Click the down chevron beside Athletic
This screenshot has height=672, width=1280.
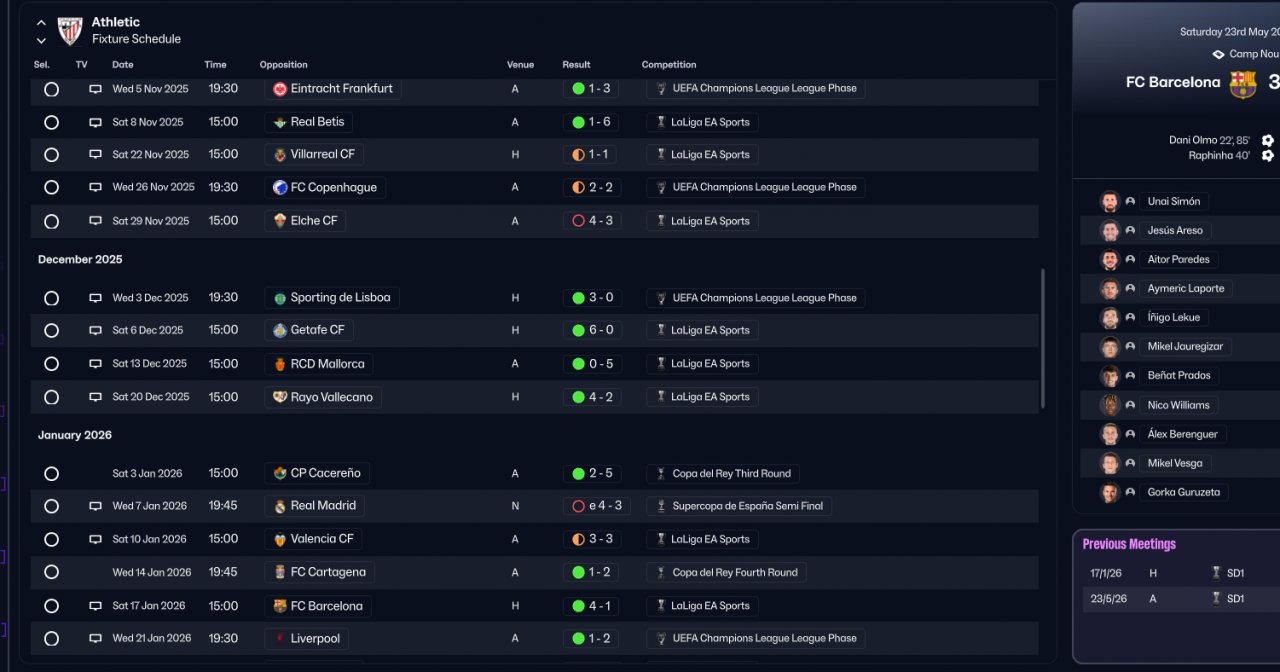41,41
